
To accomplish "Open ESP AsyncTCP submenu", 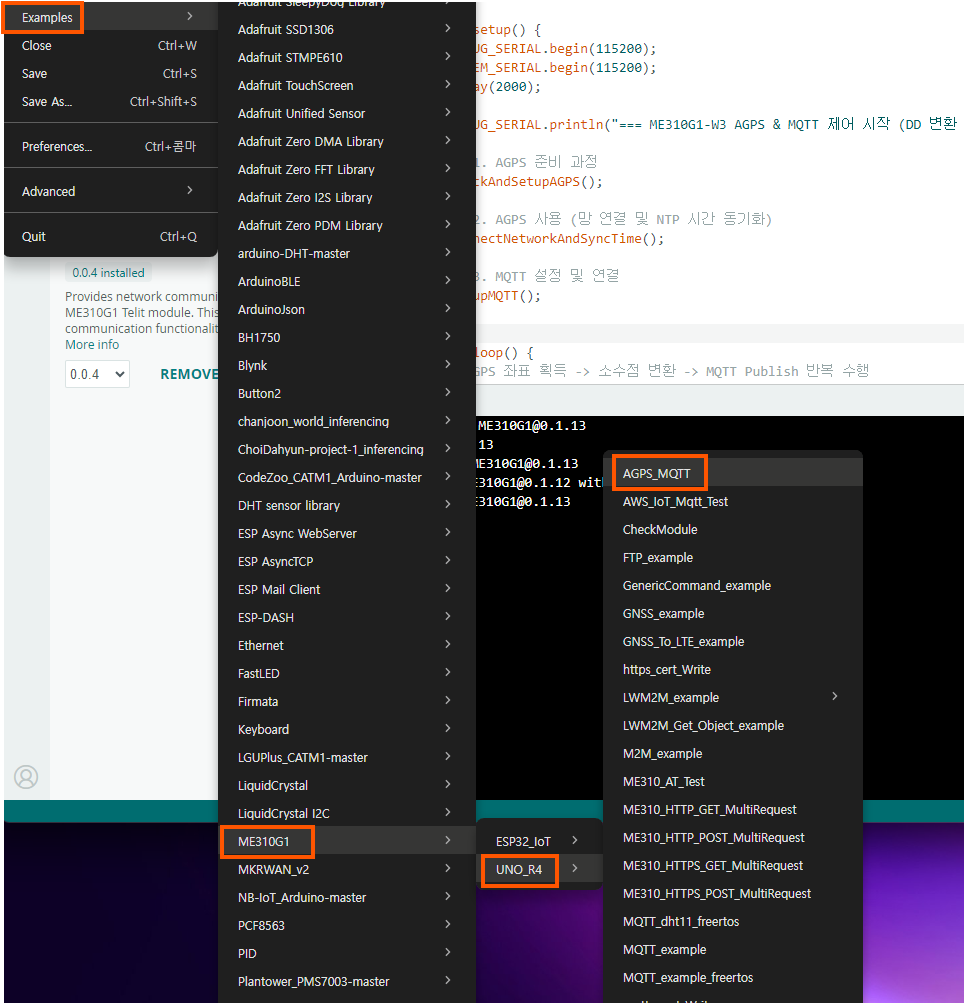I will 347,562.
